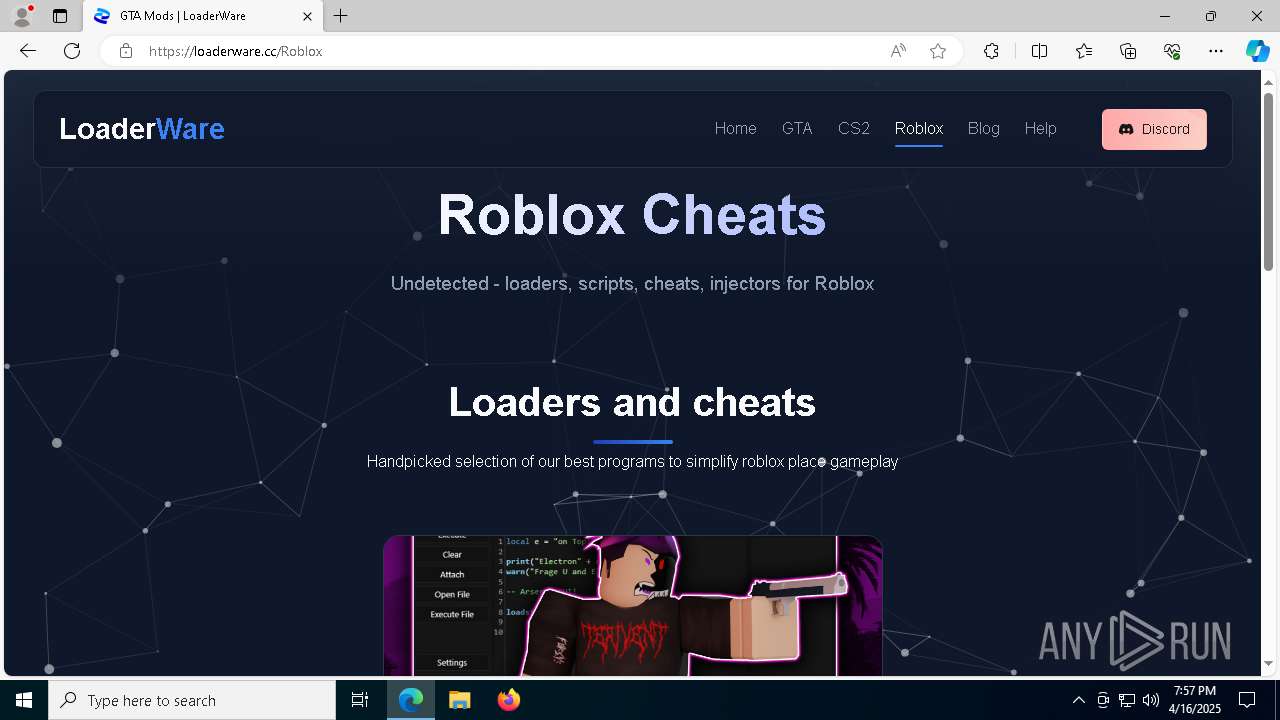Open volume control tray icon

pos(1151,700)
